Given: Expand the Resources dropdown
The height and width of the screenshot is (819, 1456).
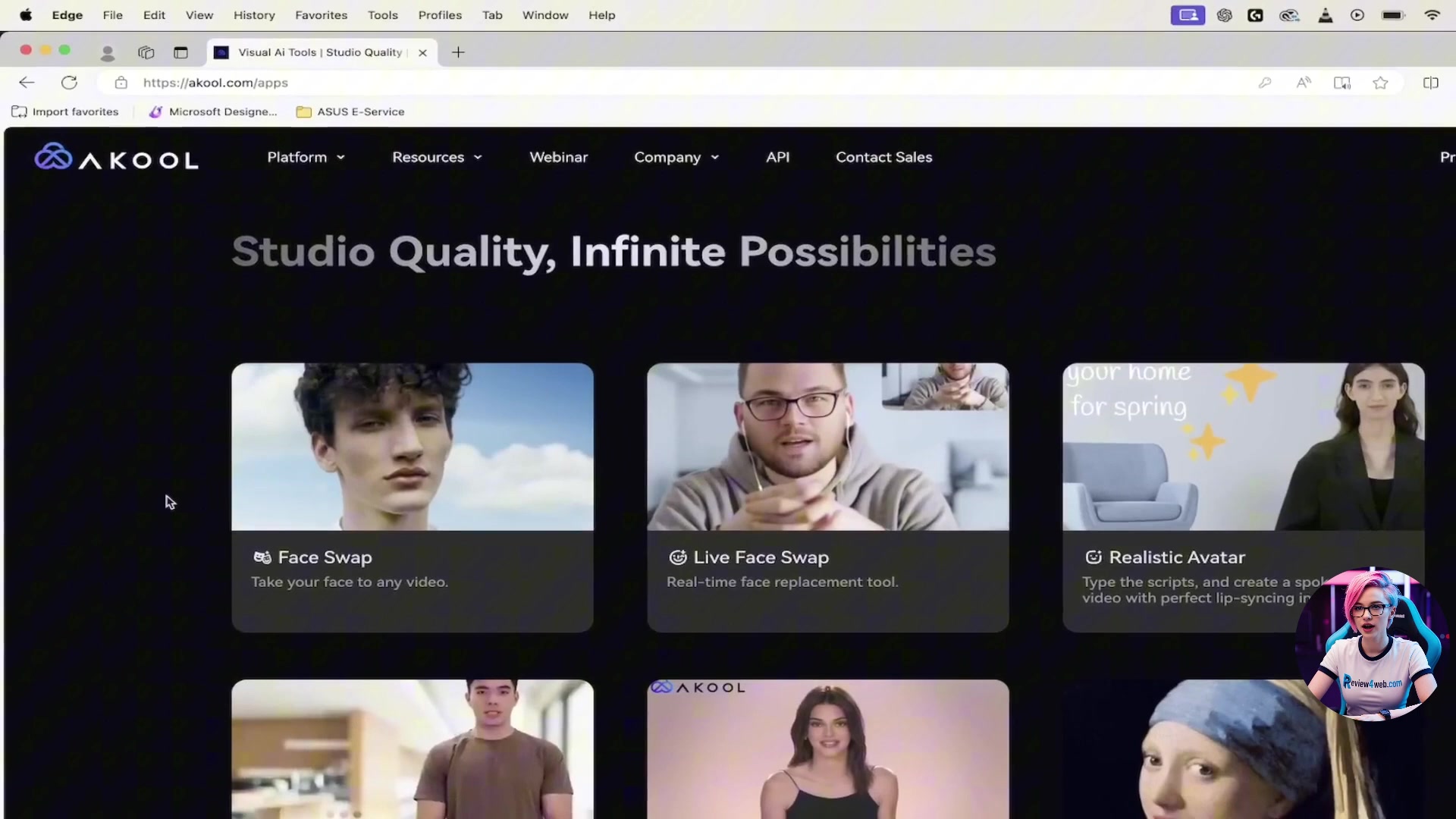Looking at the screenshot, I should [437, 157].
